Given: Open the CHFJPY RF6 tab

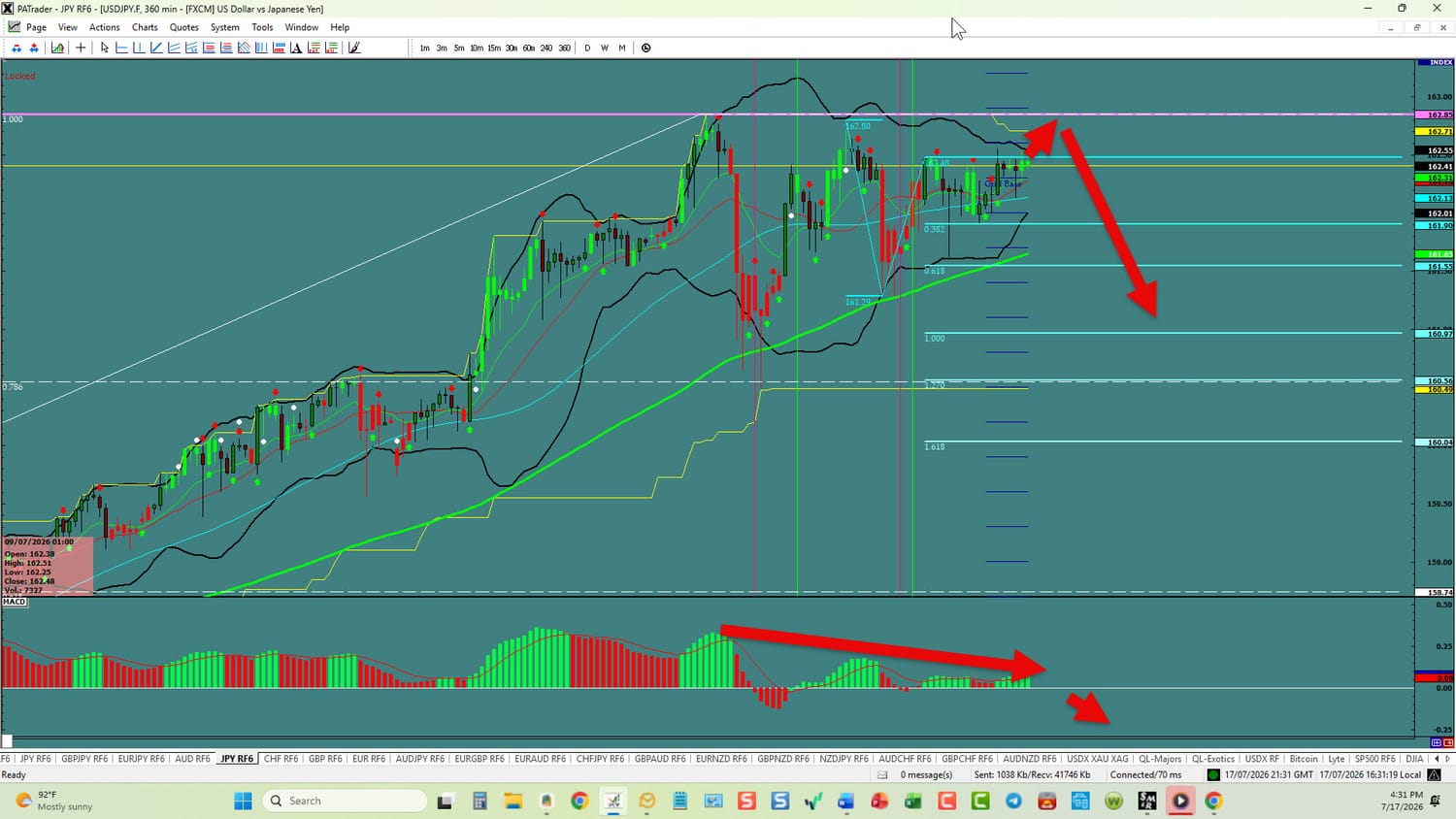Looking at the screenshot, I should [x=601, y=759].
